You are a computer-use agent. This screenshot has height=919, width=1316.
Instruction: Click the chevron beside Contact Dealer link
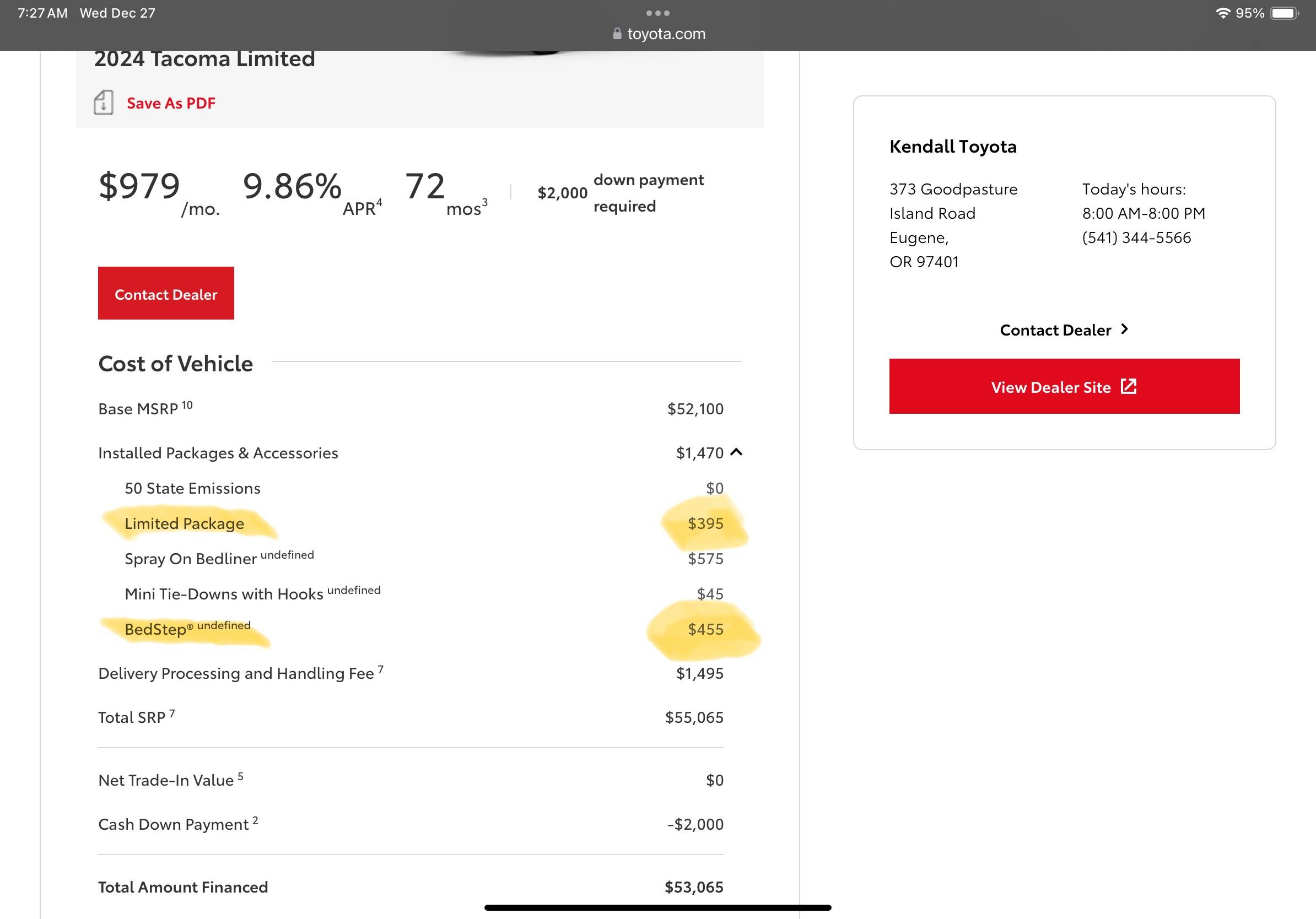pyautogui.click(x=1124, y=329)
